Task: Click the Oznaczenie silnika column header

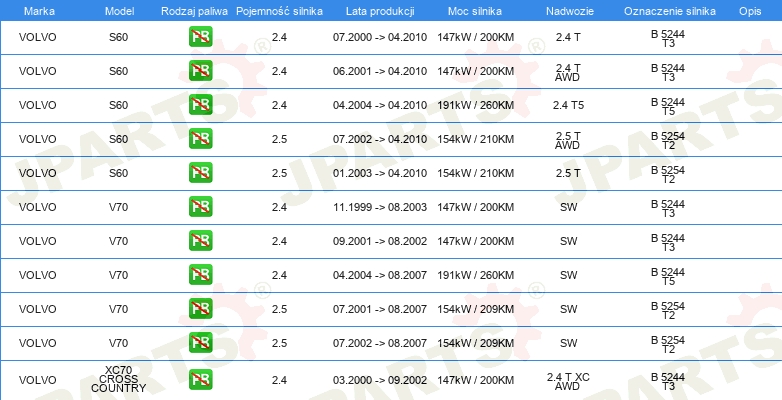Action: [670, 11]
